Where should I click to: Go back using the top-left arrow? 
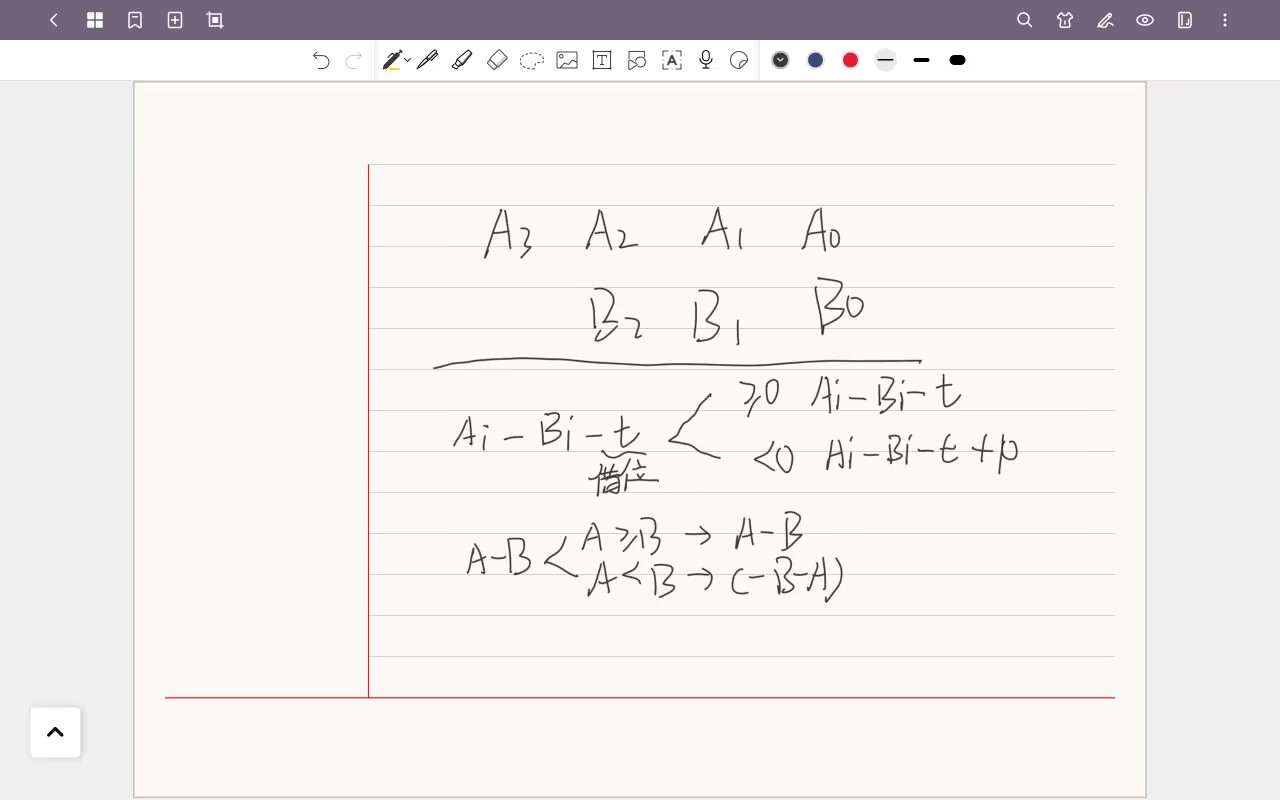pyautogui.click(x=54, y=20)
